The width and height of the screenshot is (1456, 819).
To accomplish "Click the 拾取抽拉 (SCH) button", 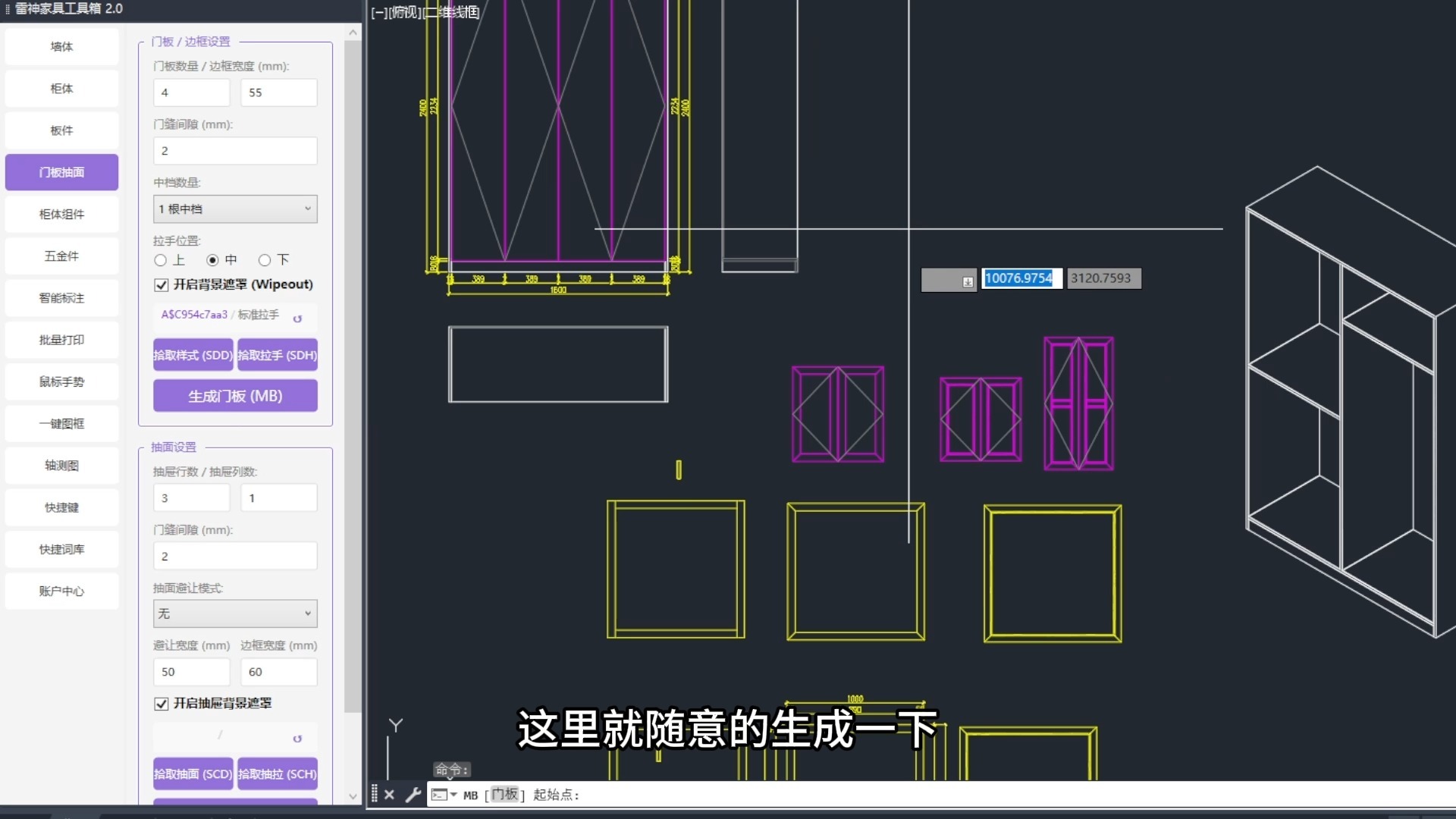I will (x=278, y=774).
